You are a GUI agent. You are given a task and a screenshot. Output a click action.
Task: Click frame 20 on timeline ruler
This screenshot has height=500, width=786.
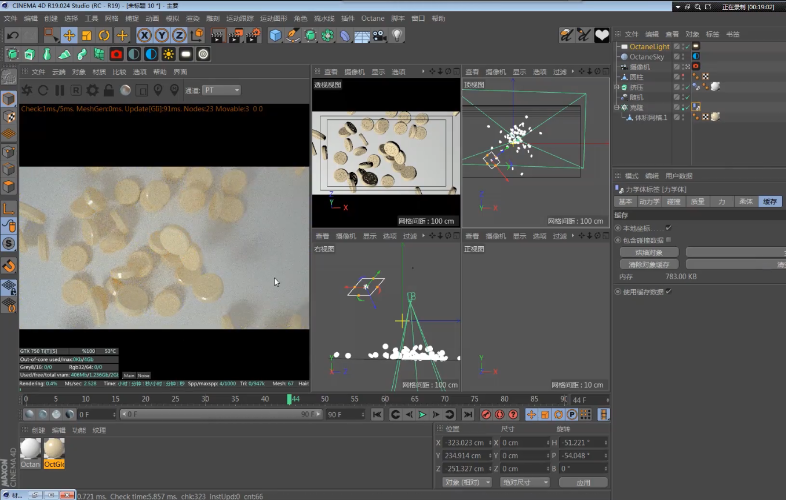tap(146, 399)
